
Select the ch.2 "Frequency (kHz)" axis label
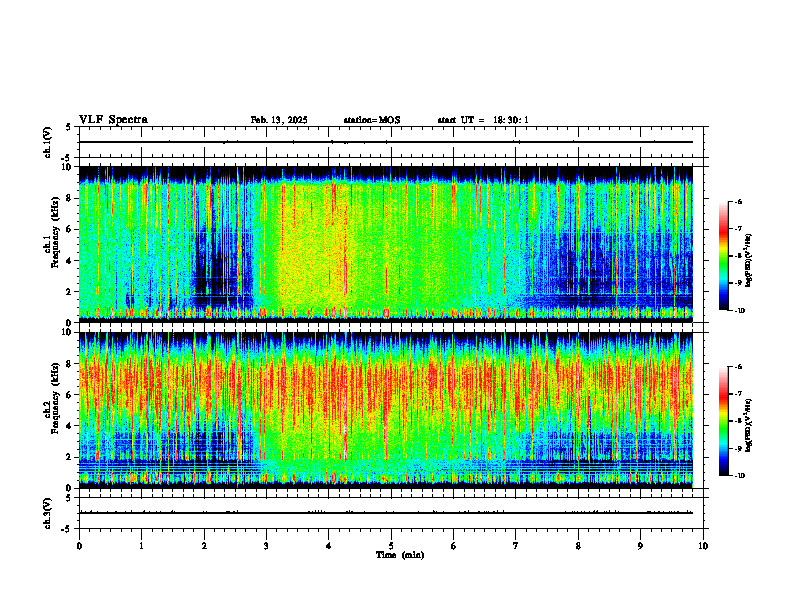coord(55,398)
